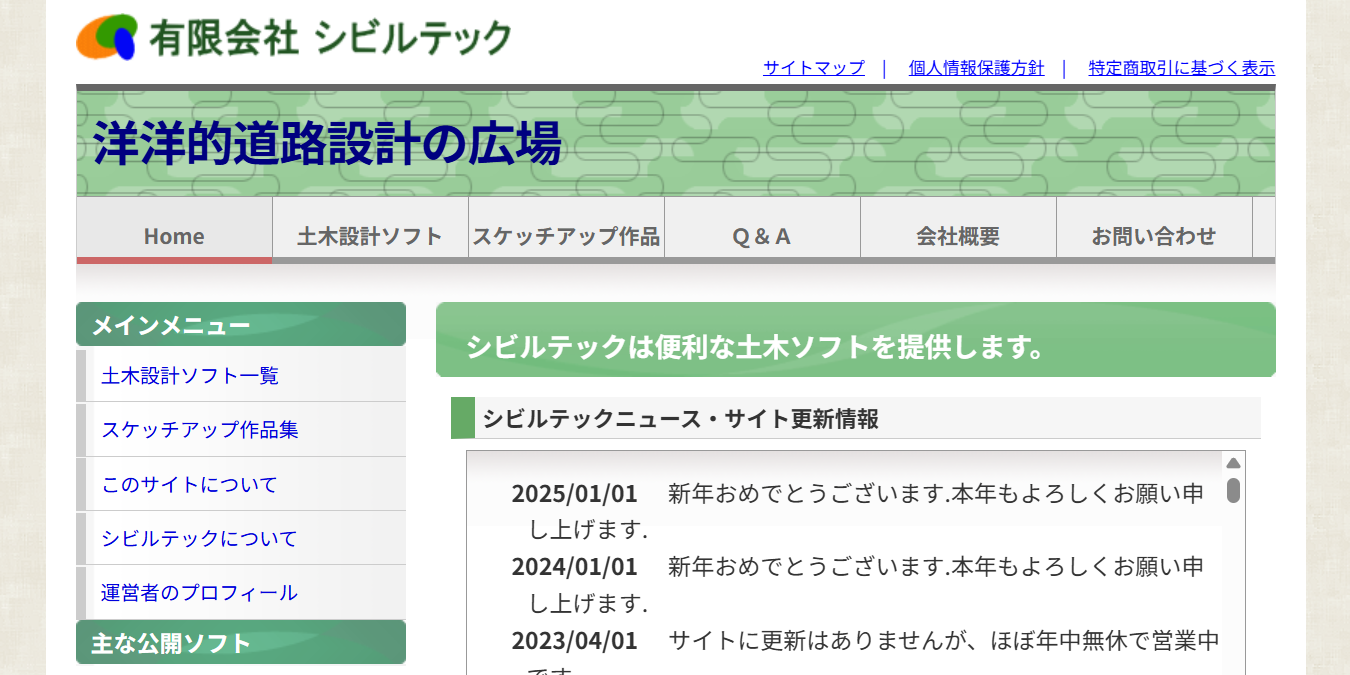
Task: Click the news box scroll-up arrow
Action: (1233, 463)
